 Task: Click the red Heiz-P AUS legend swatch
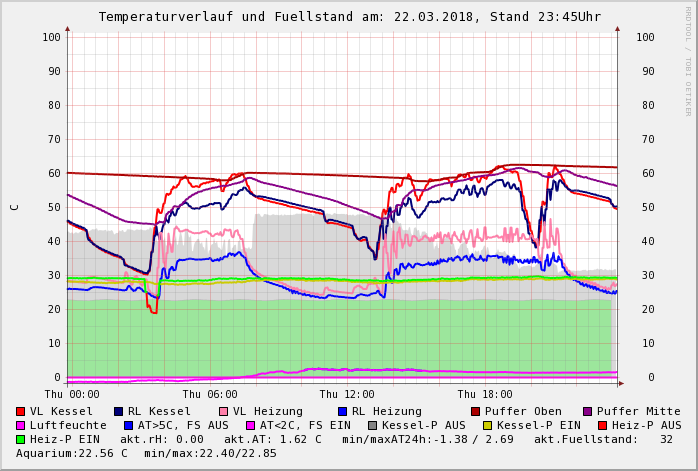[x=602, y=425]
